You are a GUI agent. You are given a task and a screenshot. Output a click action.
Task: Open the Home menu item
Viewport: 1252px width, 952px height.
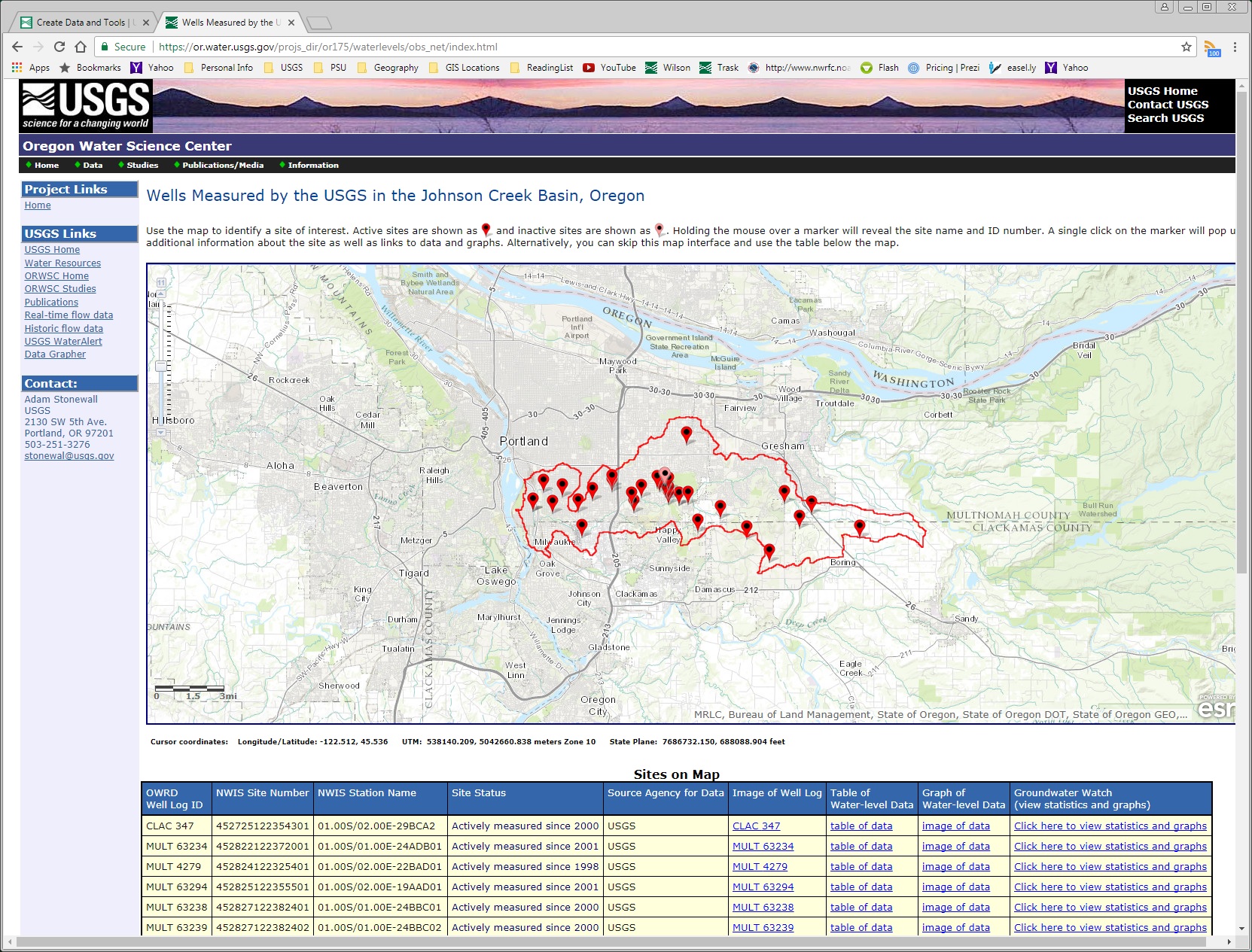pyautogui.click(x=46, y=166)
